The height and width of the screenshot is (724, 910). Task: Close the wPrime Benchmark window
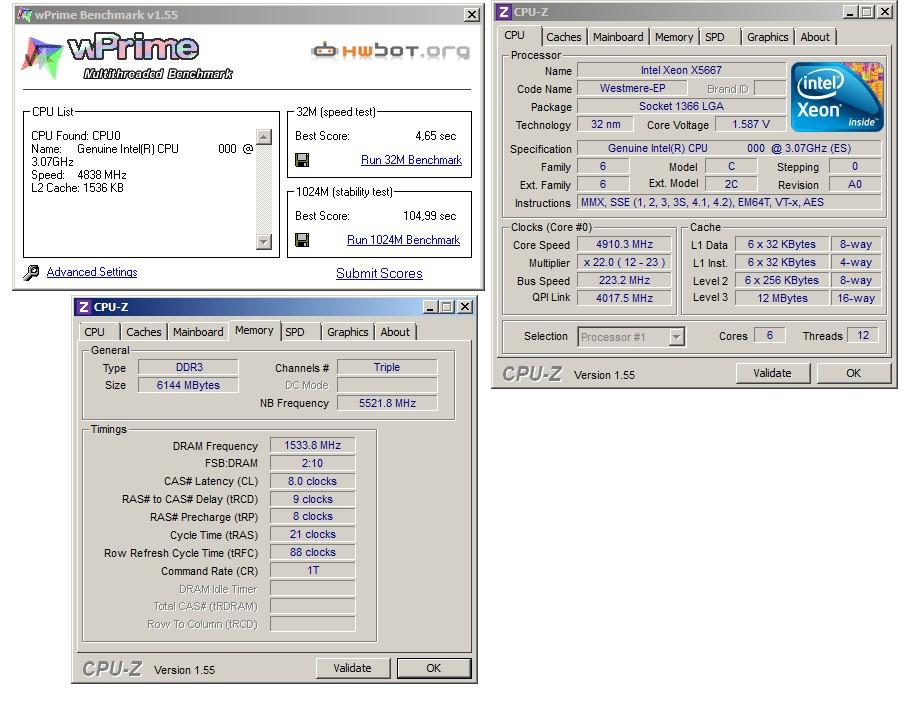472,15
